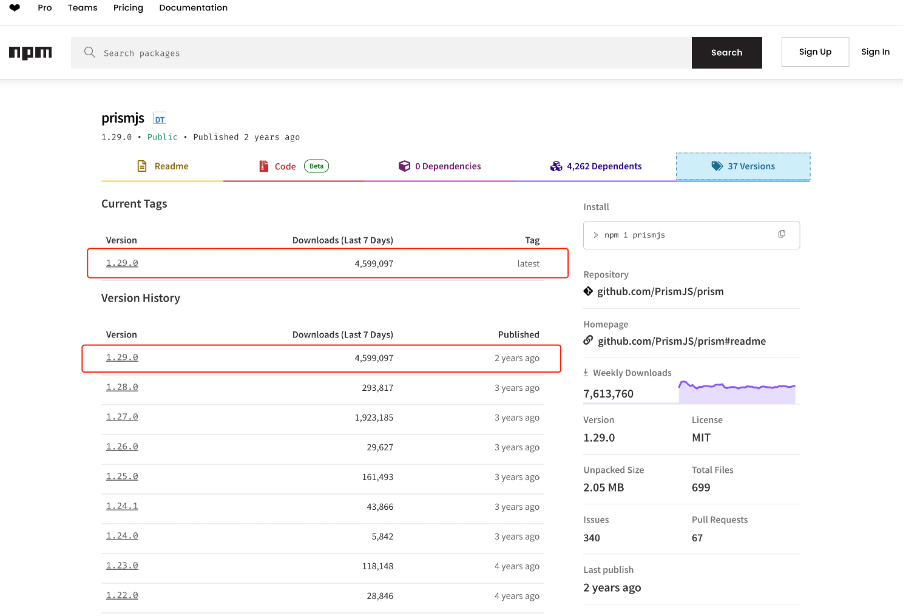Click the 67 pull requests count
The height and width of the screenshot is (616, 904).
coord(697,538)
